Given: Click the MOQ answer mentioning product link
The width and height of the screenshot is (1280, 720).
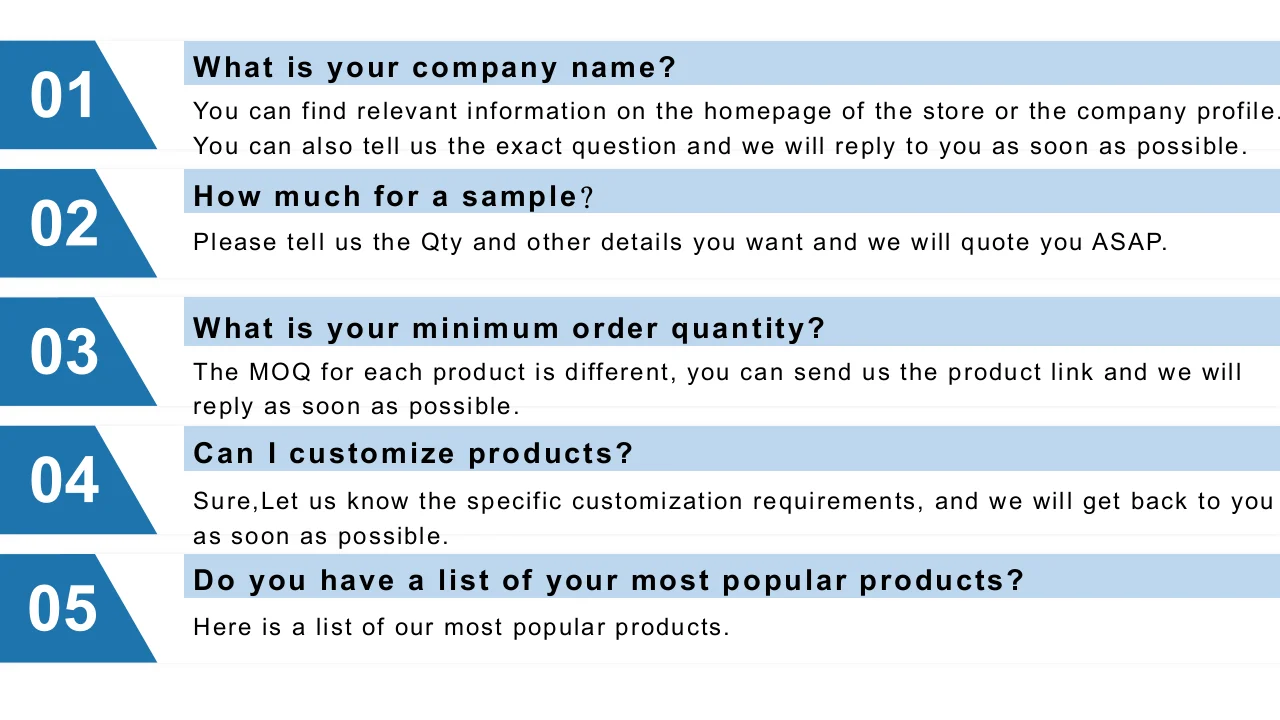Looking at the screenshot, I should [x=717, y=372].
